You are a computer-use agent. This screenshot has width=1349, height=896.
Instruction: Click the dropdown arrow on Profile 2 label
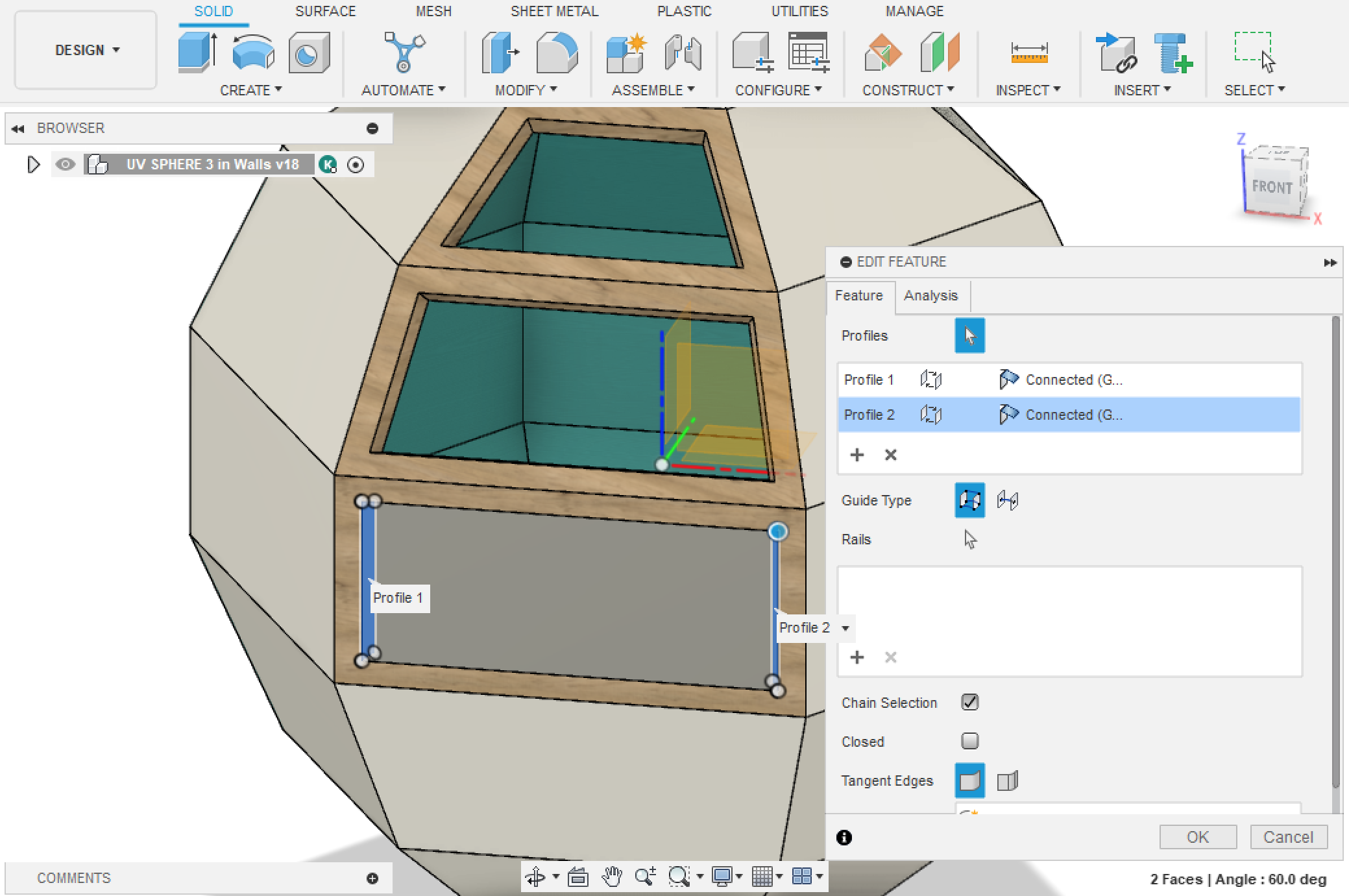pos(845,627)
